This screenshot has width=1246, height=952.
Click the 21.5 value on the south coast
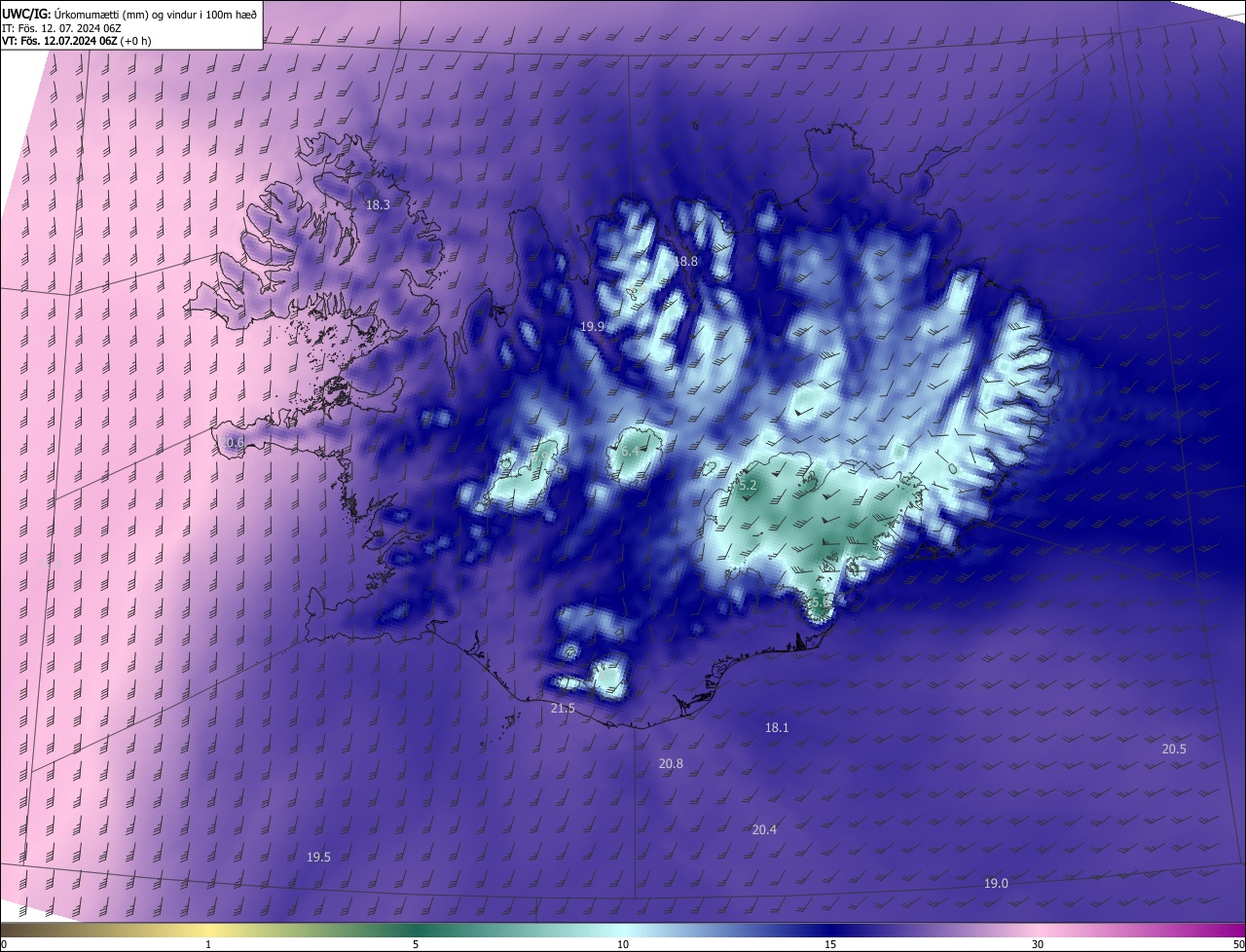tap(563, 709)
